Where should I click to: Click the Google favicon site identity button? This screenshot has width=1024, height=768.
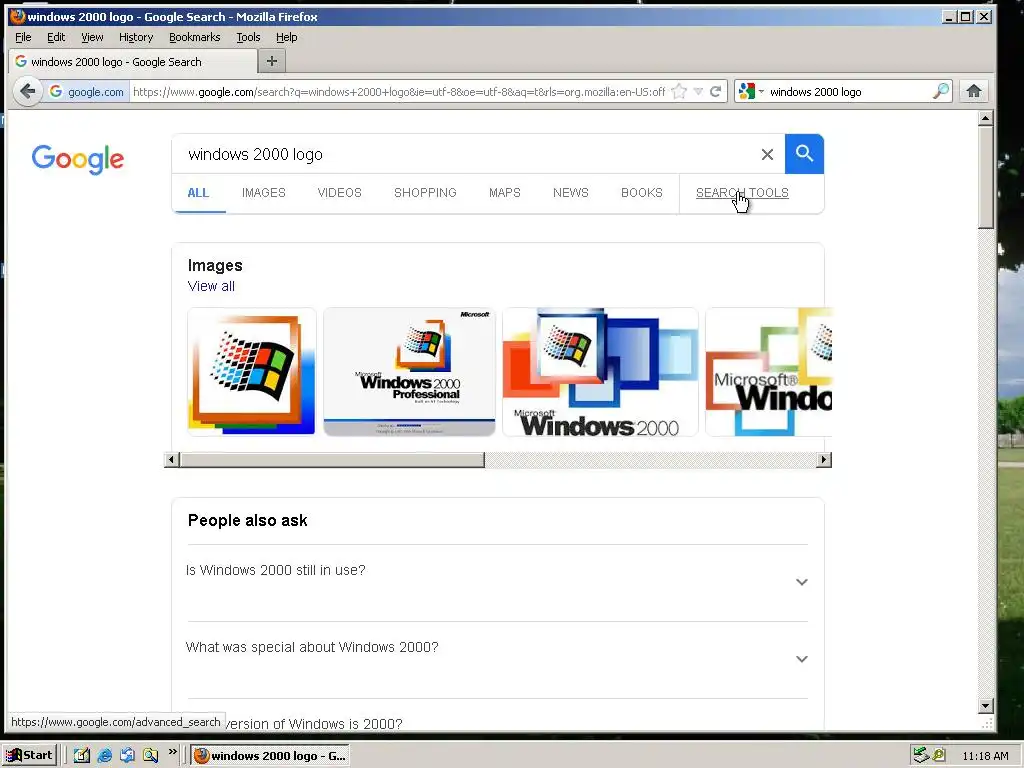tap(86, 92)
